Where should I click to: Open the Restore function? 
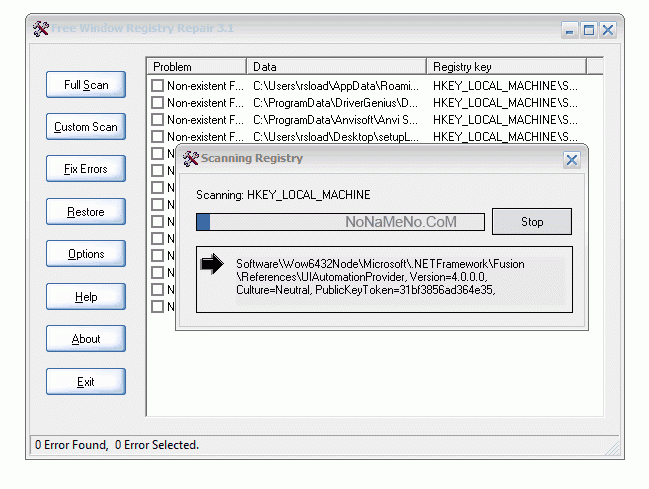pos(86,212)
